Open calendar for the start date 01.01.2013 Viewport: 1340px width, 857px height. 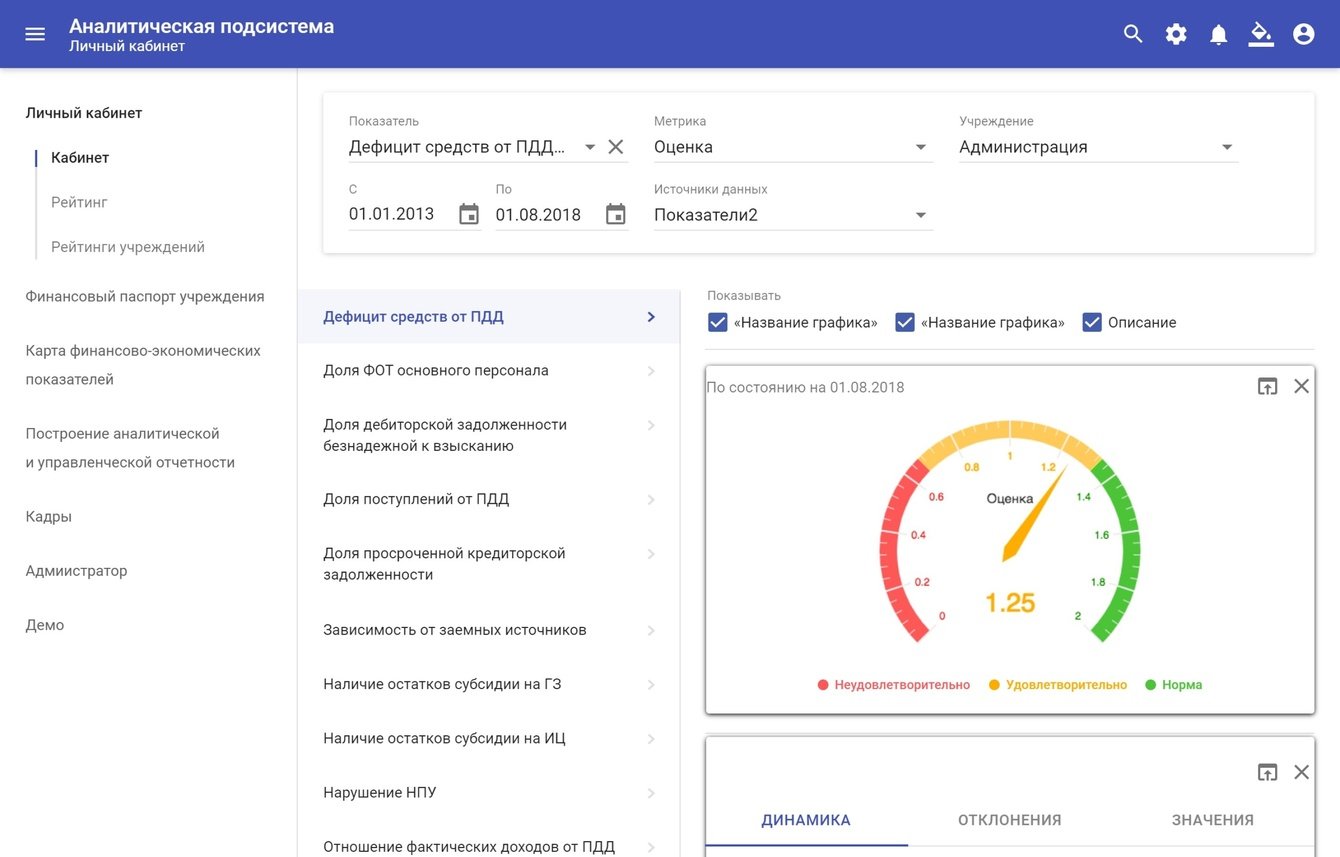(468, 214)
